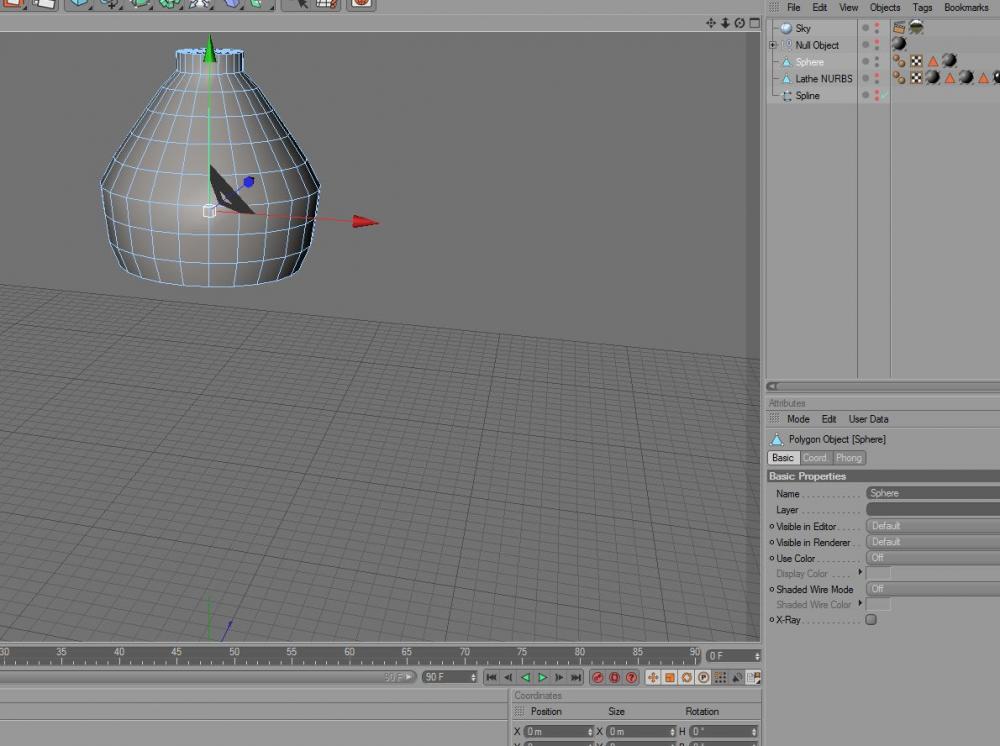Open the Visible in Editor dropdown

[x=930, y=526]
